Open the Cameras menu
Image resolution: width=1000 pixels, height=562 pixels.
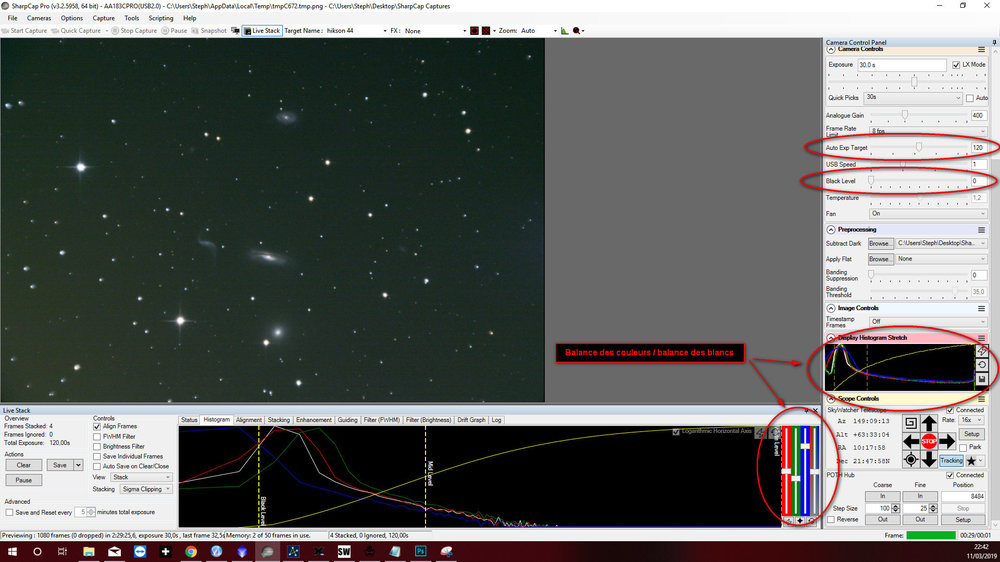(x=38, y=18)
